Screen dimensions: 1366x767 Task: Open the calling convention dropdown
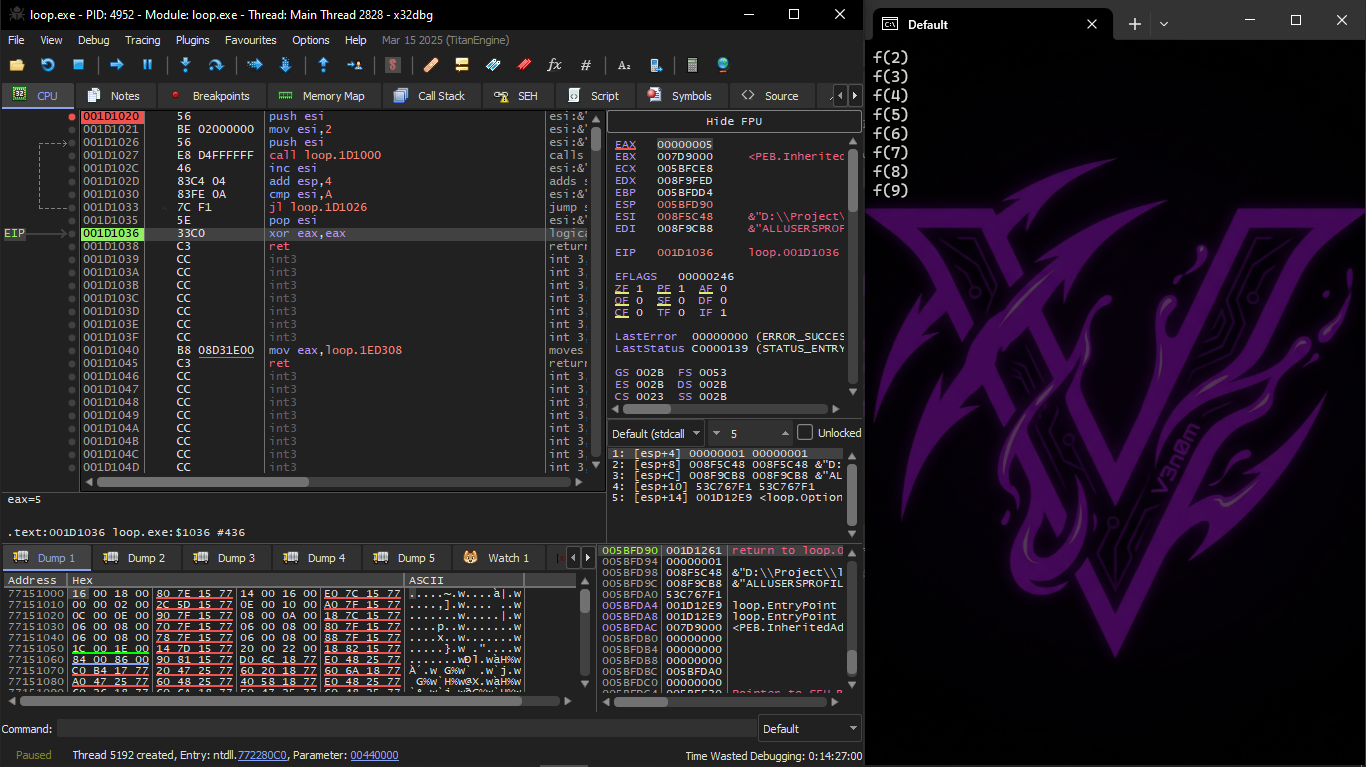click(655, 433)
